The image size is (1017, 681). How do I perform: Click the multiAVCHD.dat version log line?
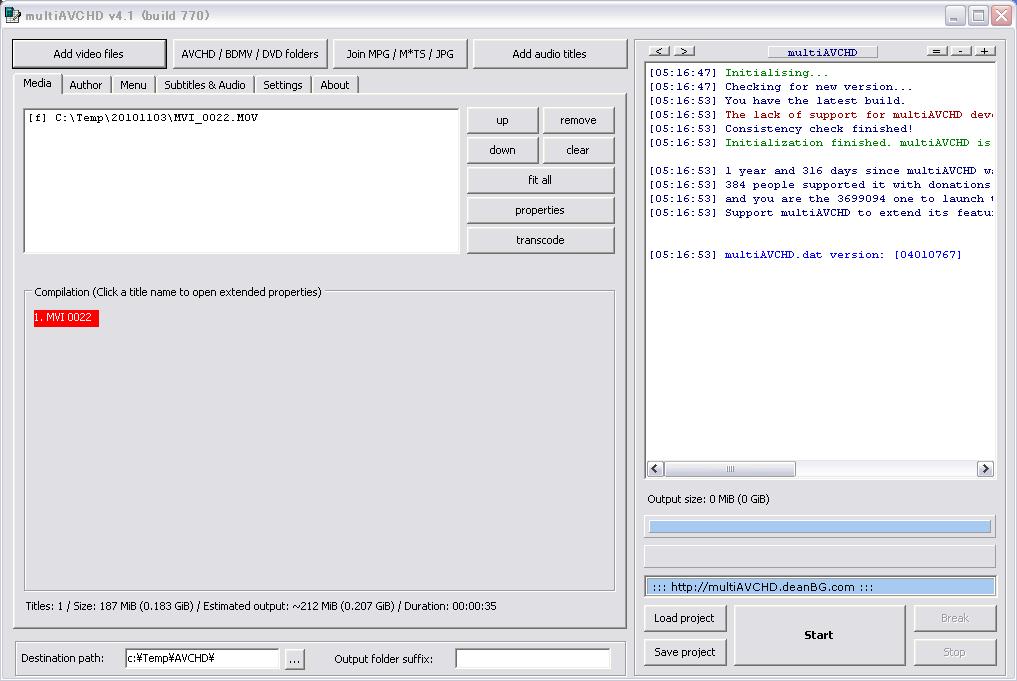tap(806, 255)
